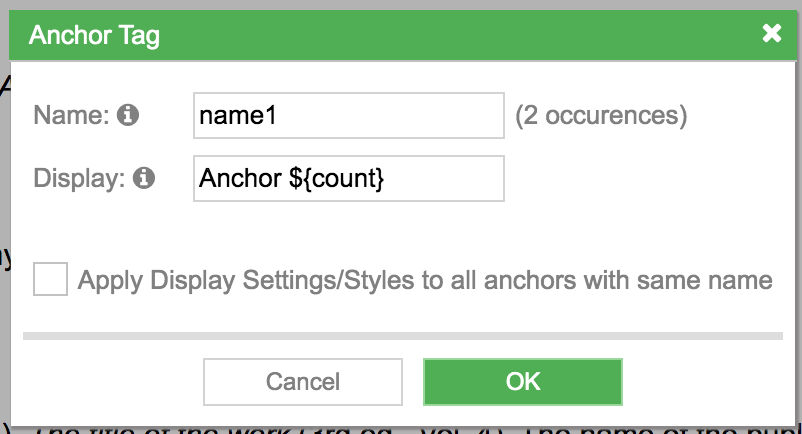
Task: Click the 'Name:' field label
Action: click(71, 115)
